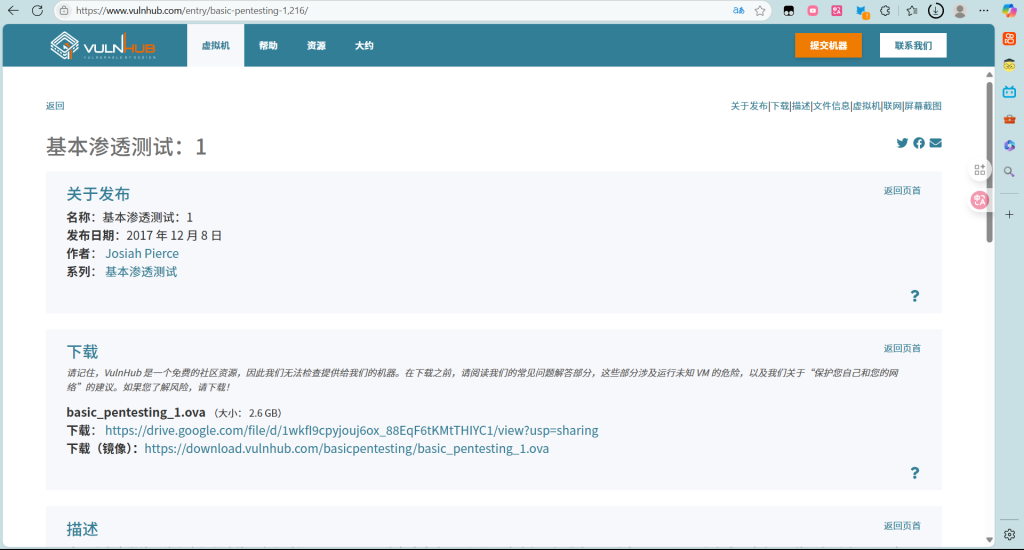Screen dimensions: 1024x550
Task: Bookmark the page with the star icon
Action: [760, 11]
